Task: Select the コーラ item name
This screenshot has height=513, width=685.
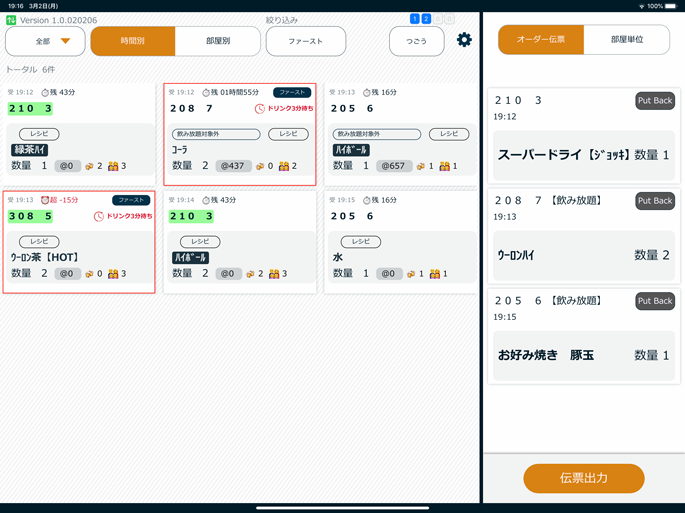Action: (180, 150)
